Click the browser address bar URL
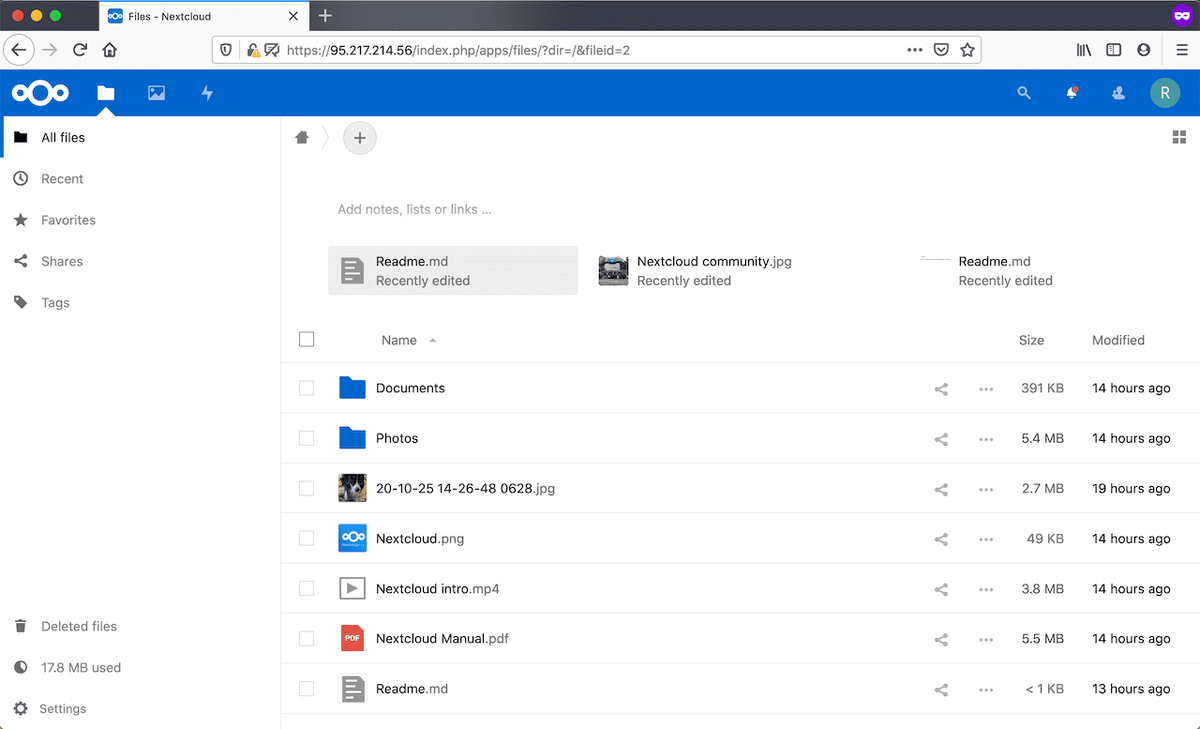 pyautogui.click(x=458, y=49)
